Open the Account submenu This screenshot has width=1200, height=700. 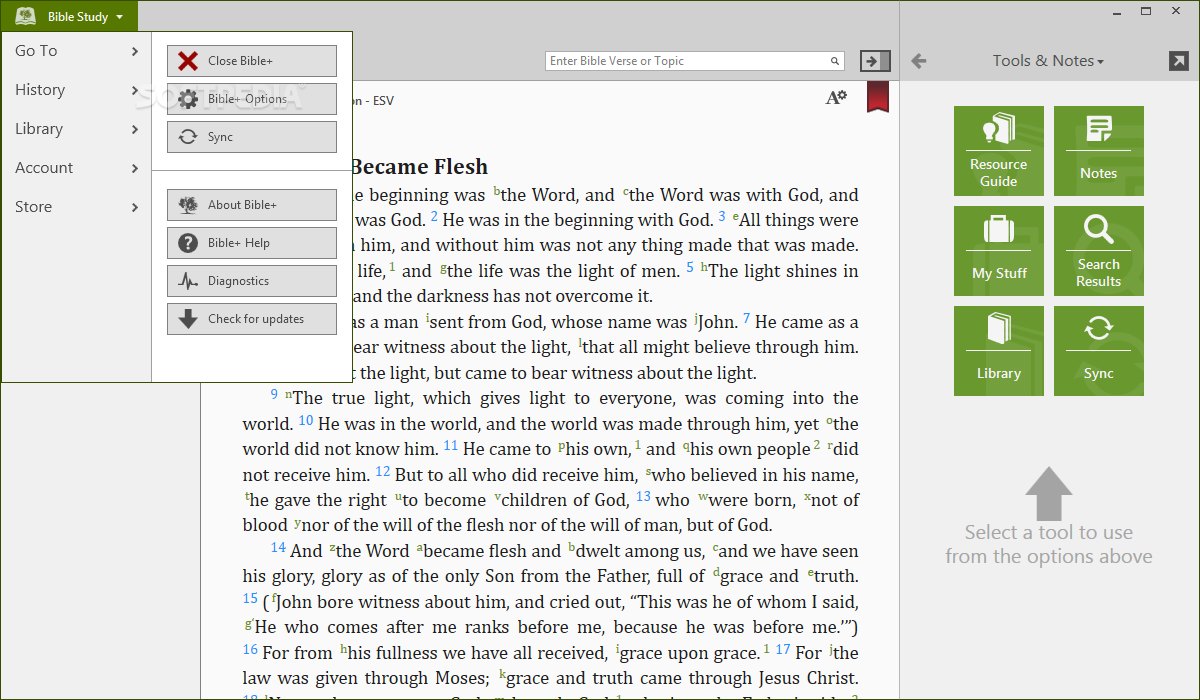[x=76, y=168]
